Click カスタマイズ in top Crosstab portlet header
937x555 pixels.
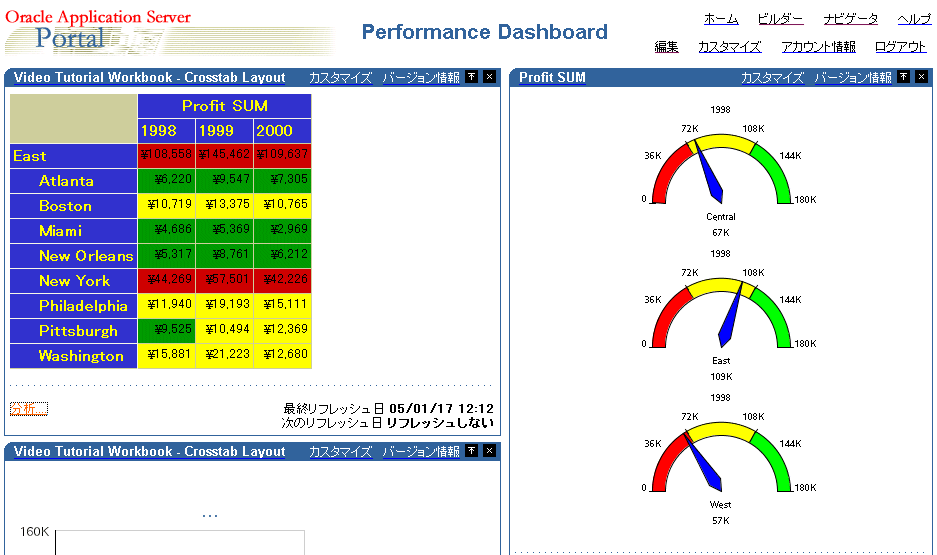click(x=341, y=78)
